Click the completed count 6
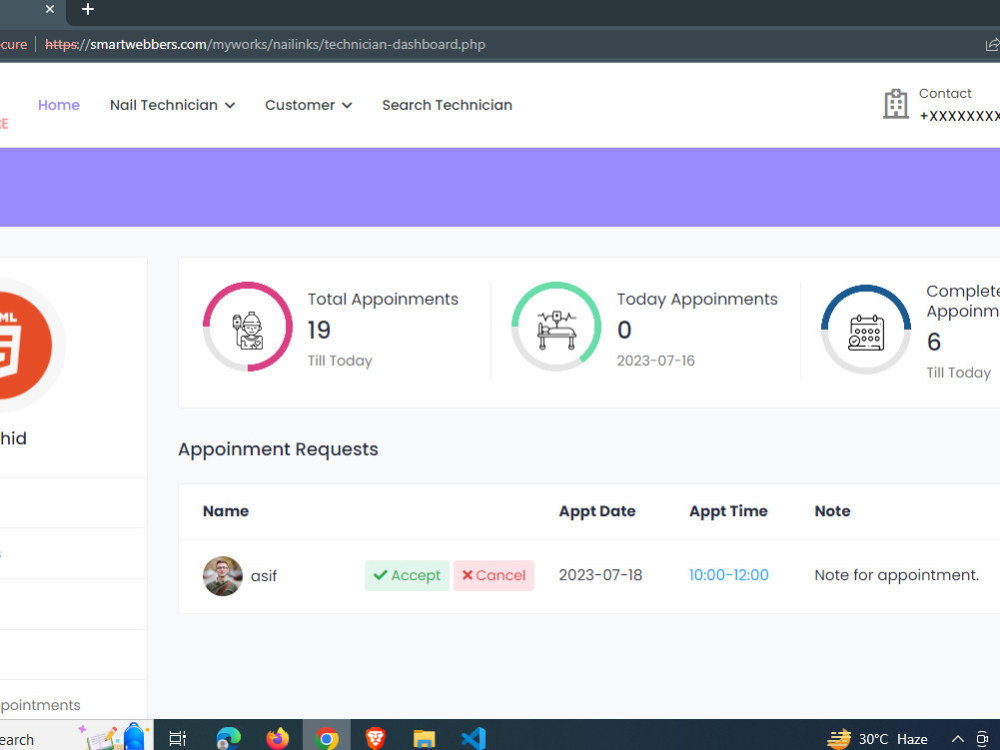Viewport: 1000px width, 750px height. pos(934,342)
